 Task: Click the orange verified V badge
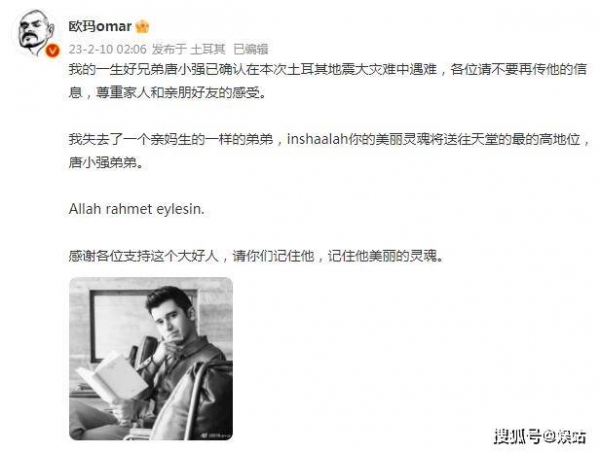[52, 51]
